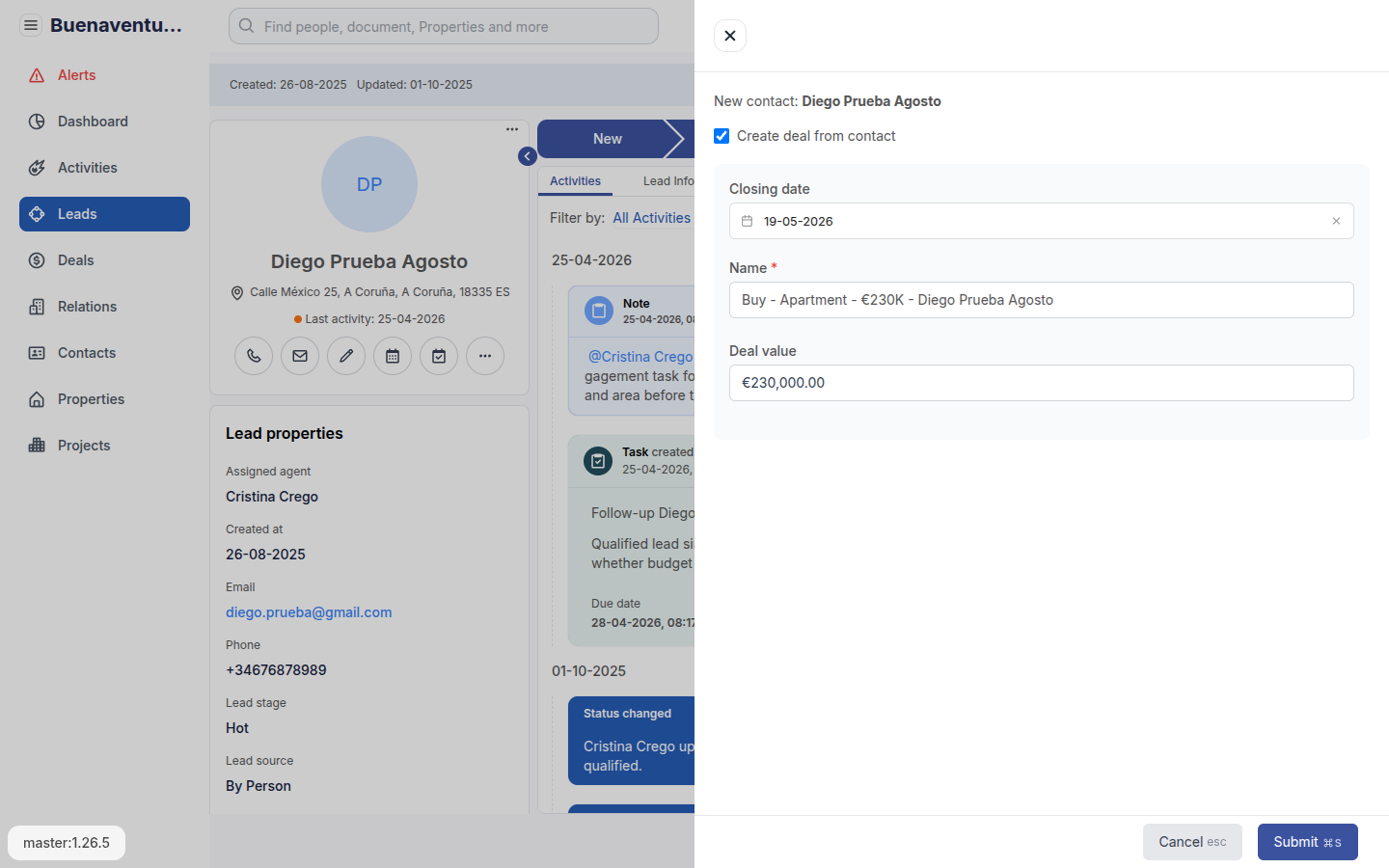Click the Cristina Crego assigned agent value
The width and height of the screenshot is (1389, 868).
point(272,497)
